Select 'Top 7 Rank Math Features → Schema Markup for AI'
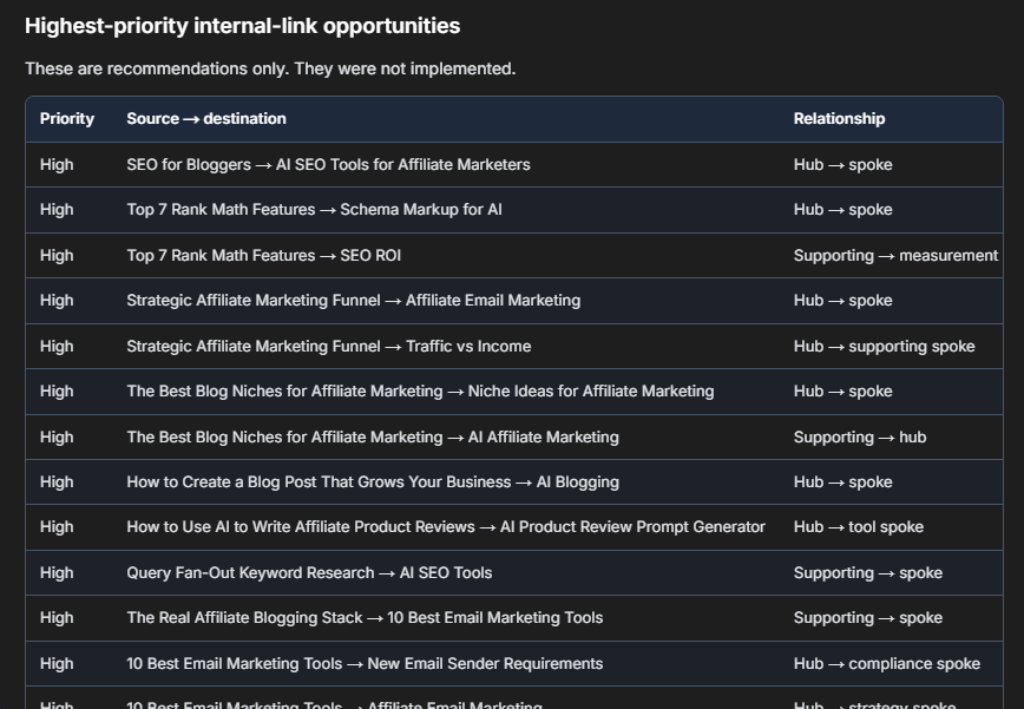The image size is (1024, 709). (x=314, y=210)
